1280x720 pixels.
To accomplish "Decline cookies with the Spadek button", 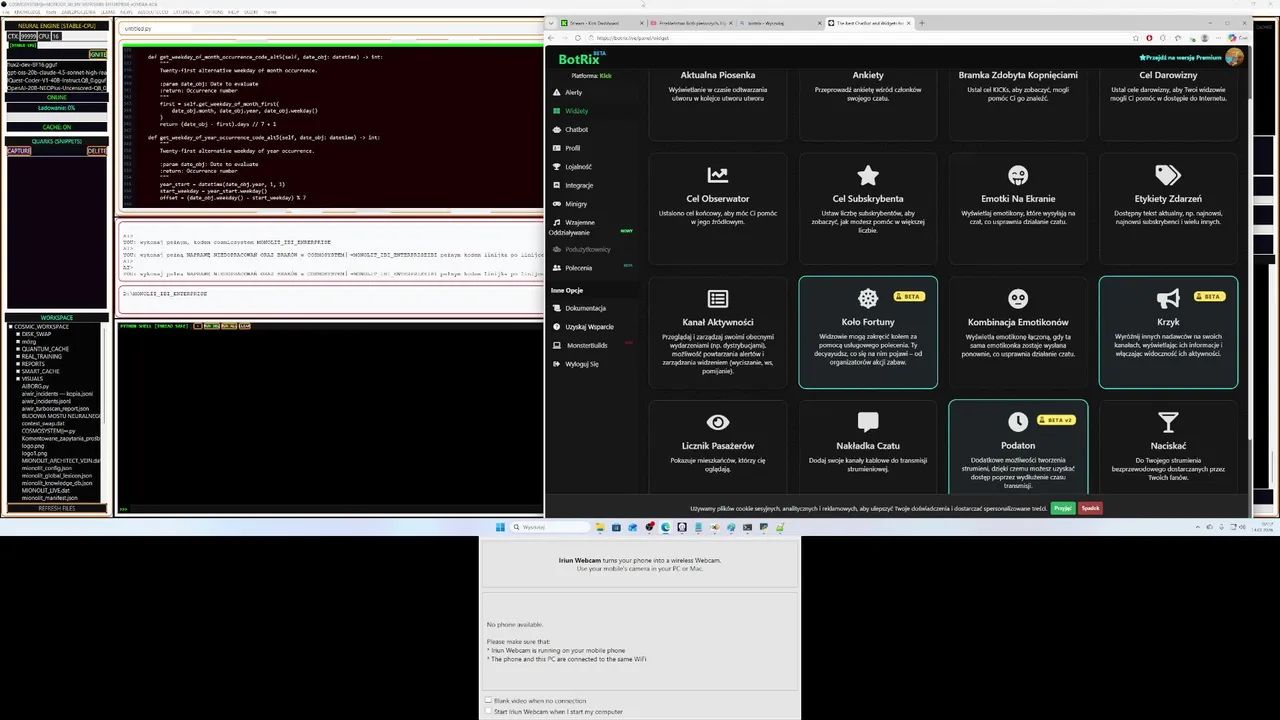I will [x=1090, y=508].
